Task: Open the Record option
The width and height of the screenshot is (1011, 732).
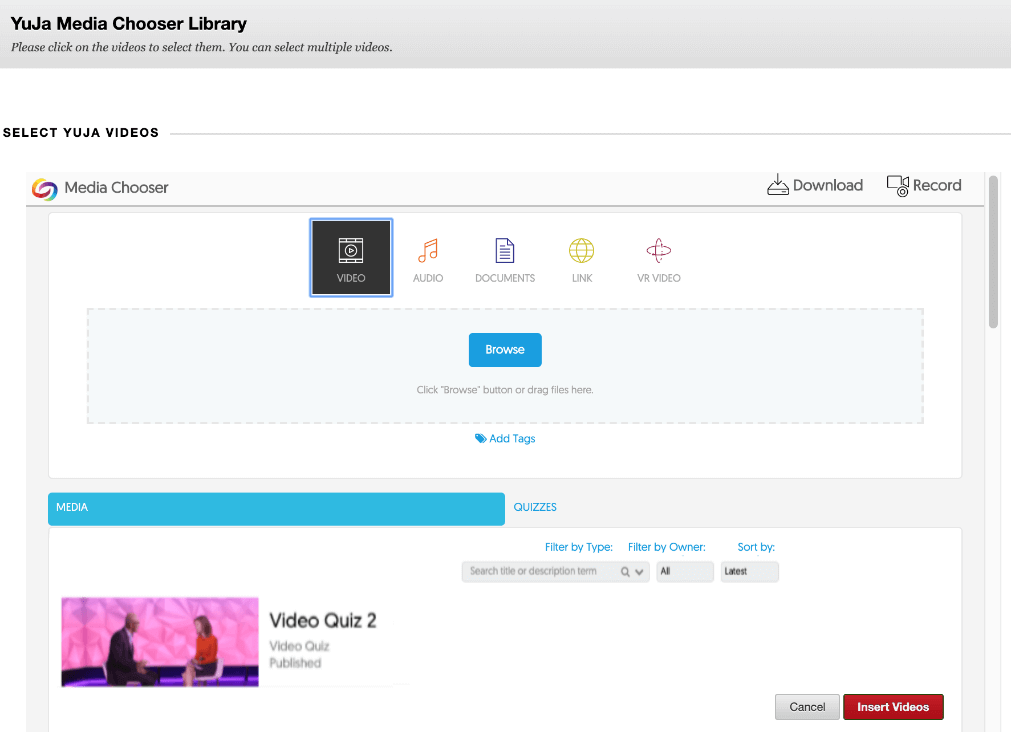Action: 924,185
